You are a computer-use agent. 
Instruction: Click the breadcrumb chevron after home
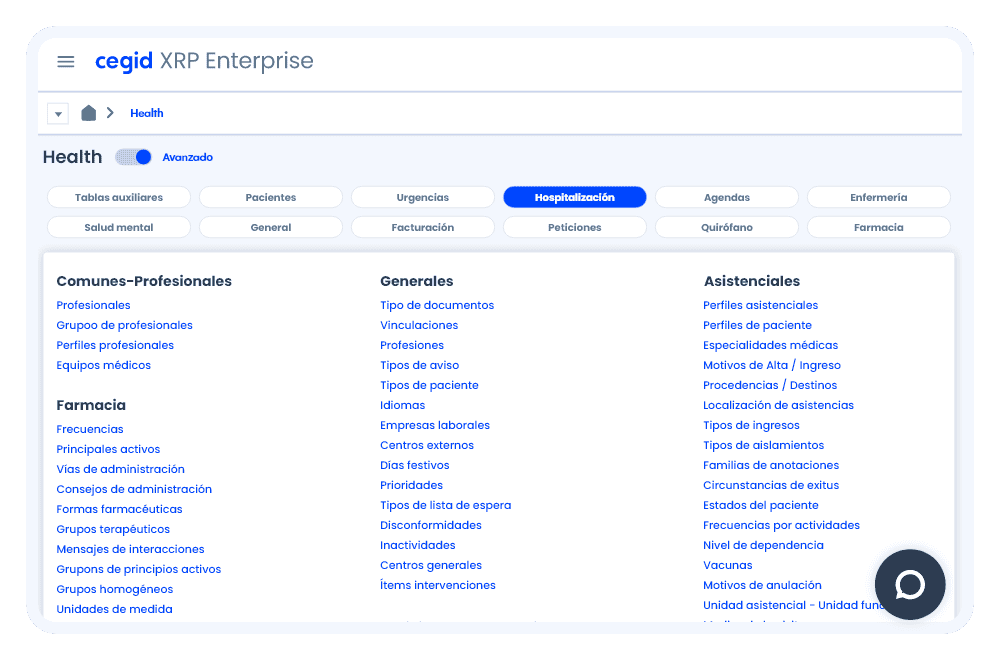[x=110, y=113]
